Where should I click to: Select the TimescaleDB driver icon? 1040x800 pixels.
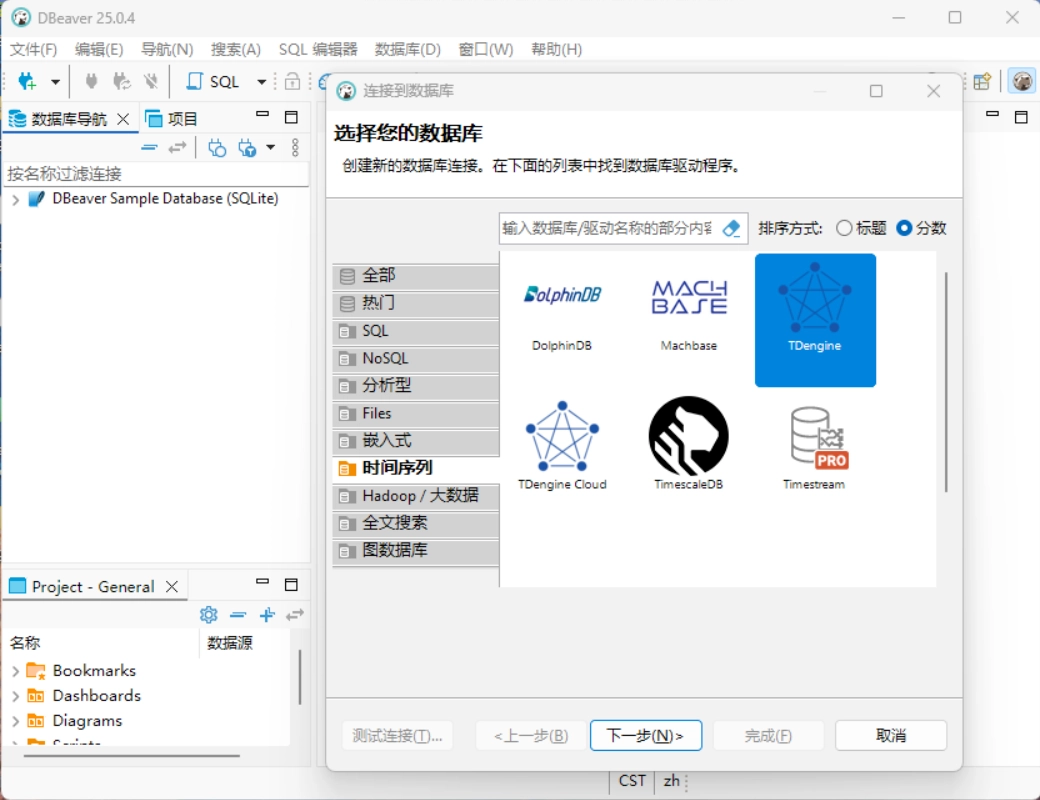pos(688,436)
